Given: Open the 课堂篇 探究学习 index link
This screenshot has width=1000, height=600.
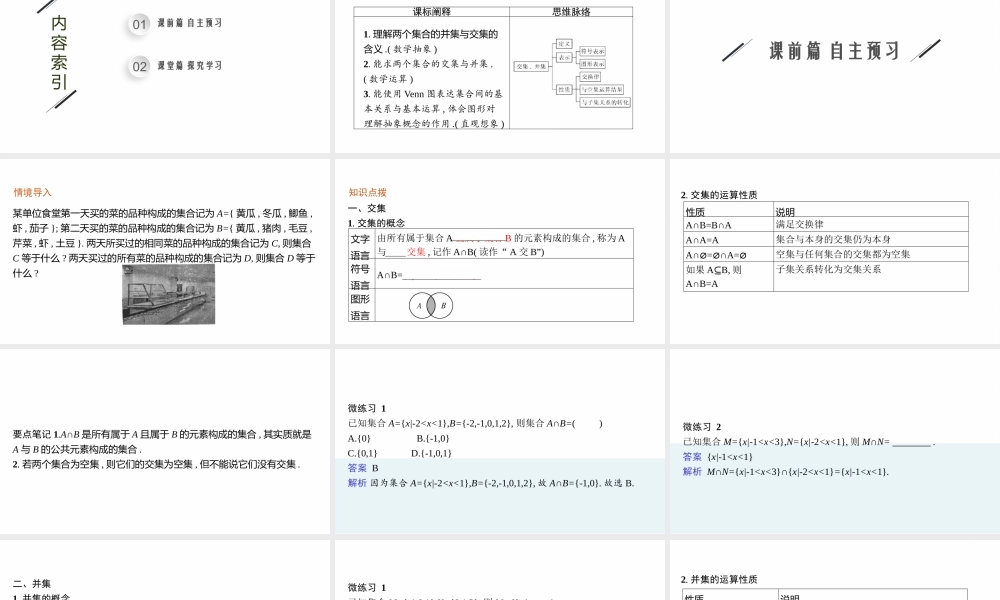Looking at the screenshot, I should (190, 66).
